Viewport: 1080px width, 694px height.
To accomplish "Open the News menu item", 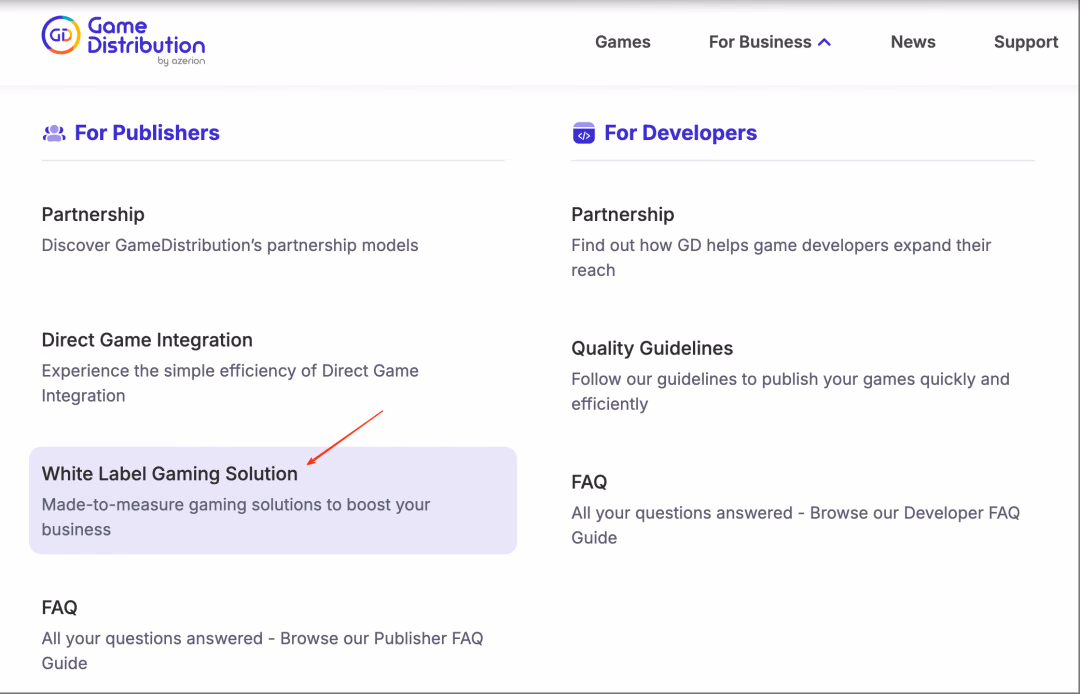I will 913,42.
